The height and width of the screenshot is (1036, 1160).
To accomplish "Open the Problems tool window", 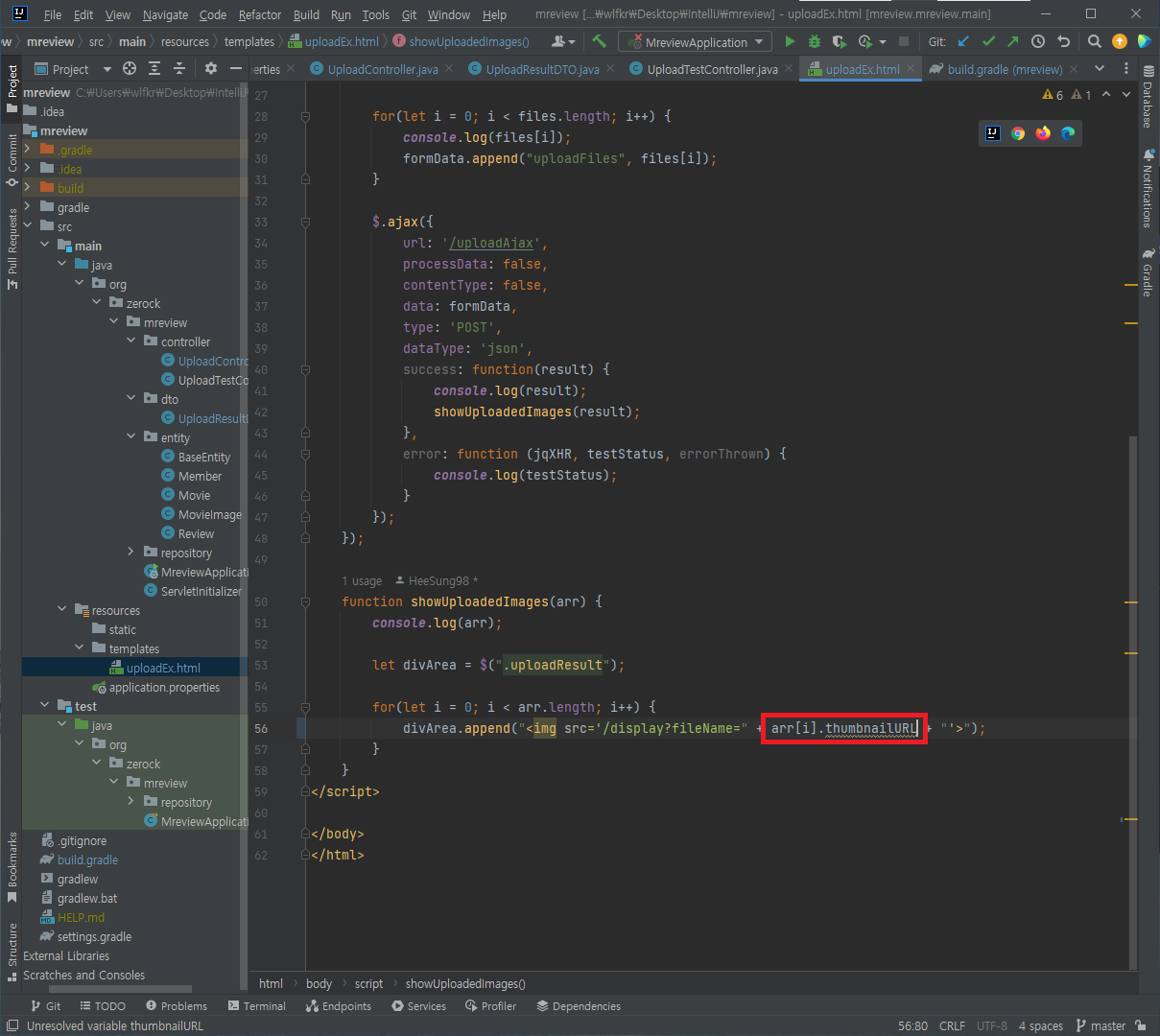I will [177, 1006].
